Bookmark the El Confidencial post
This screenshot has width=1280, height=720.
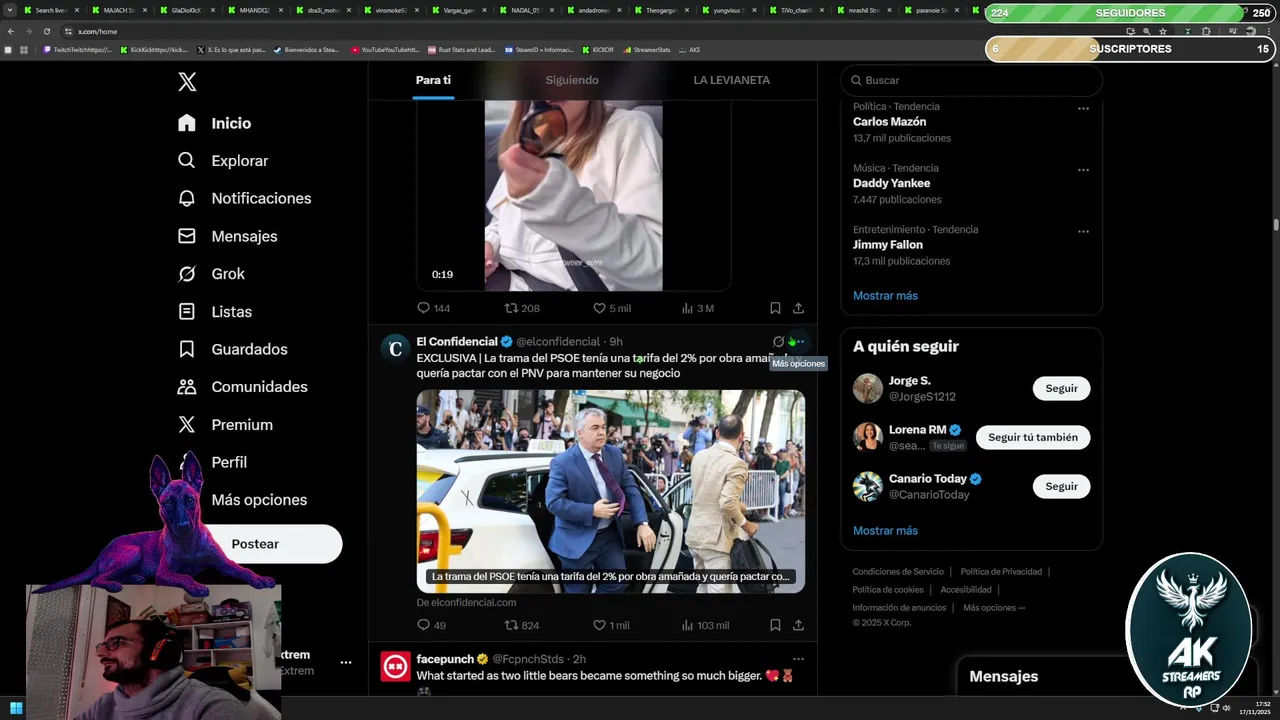[x=775, y=625]
